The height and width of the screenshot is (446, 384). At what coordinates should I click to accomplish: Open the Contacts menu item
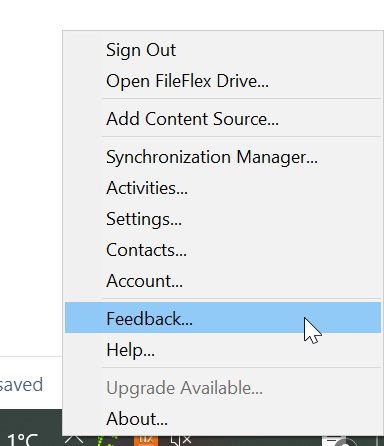click(x=223, y=250)
